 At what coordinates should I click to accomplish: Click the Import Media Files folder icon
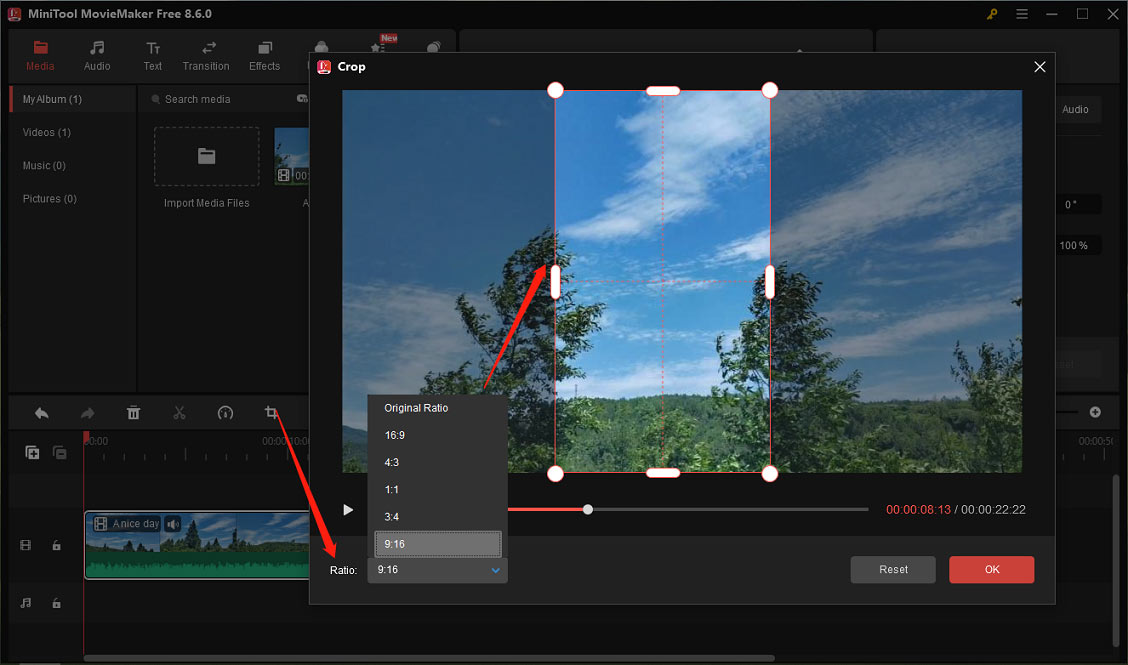[206, 156]
